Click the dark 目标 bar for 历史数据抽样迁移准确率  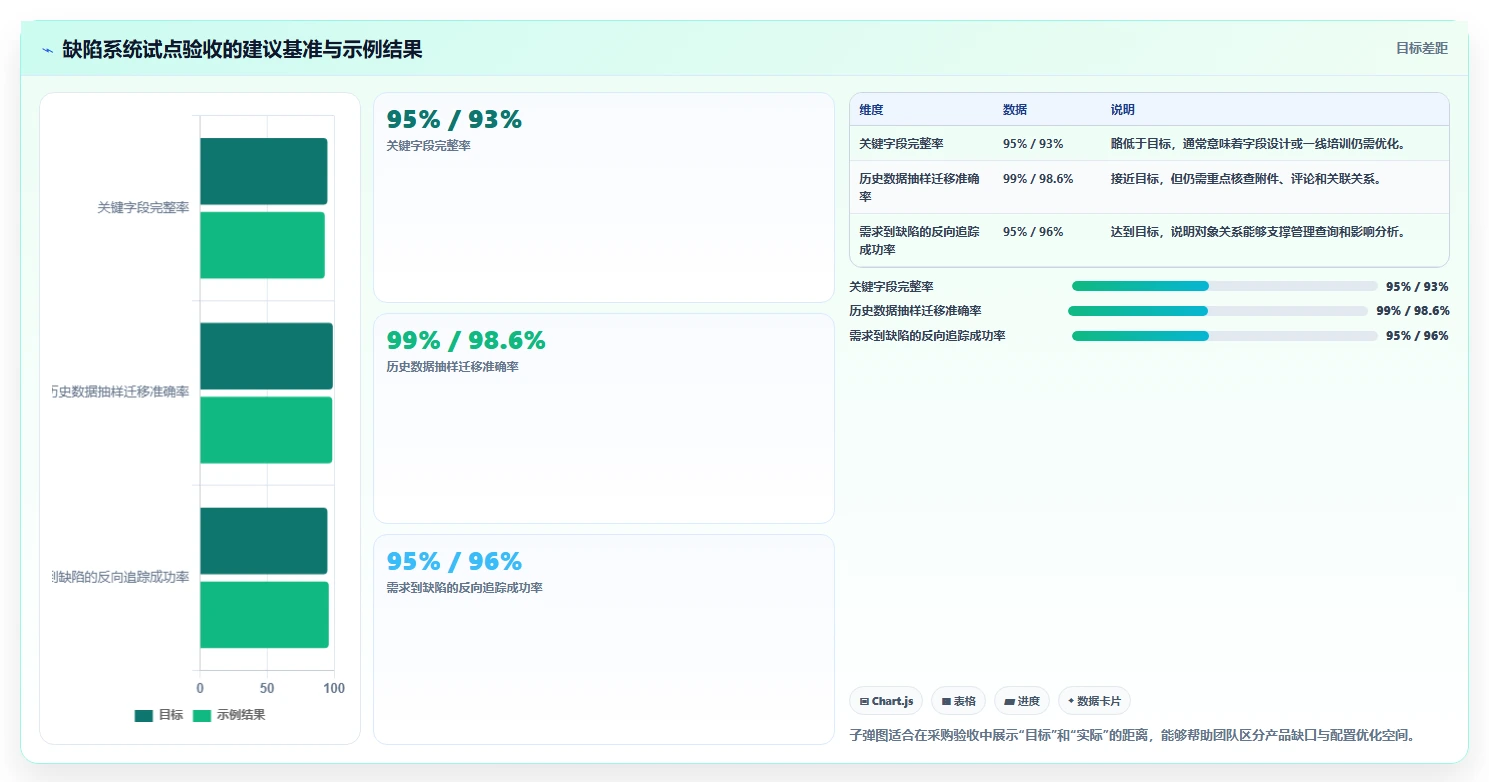point(266,356)
